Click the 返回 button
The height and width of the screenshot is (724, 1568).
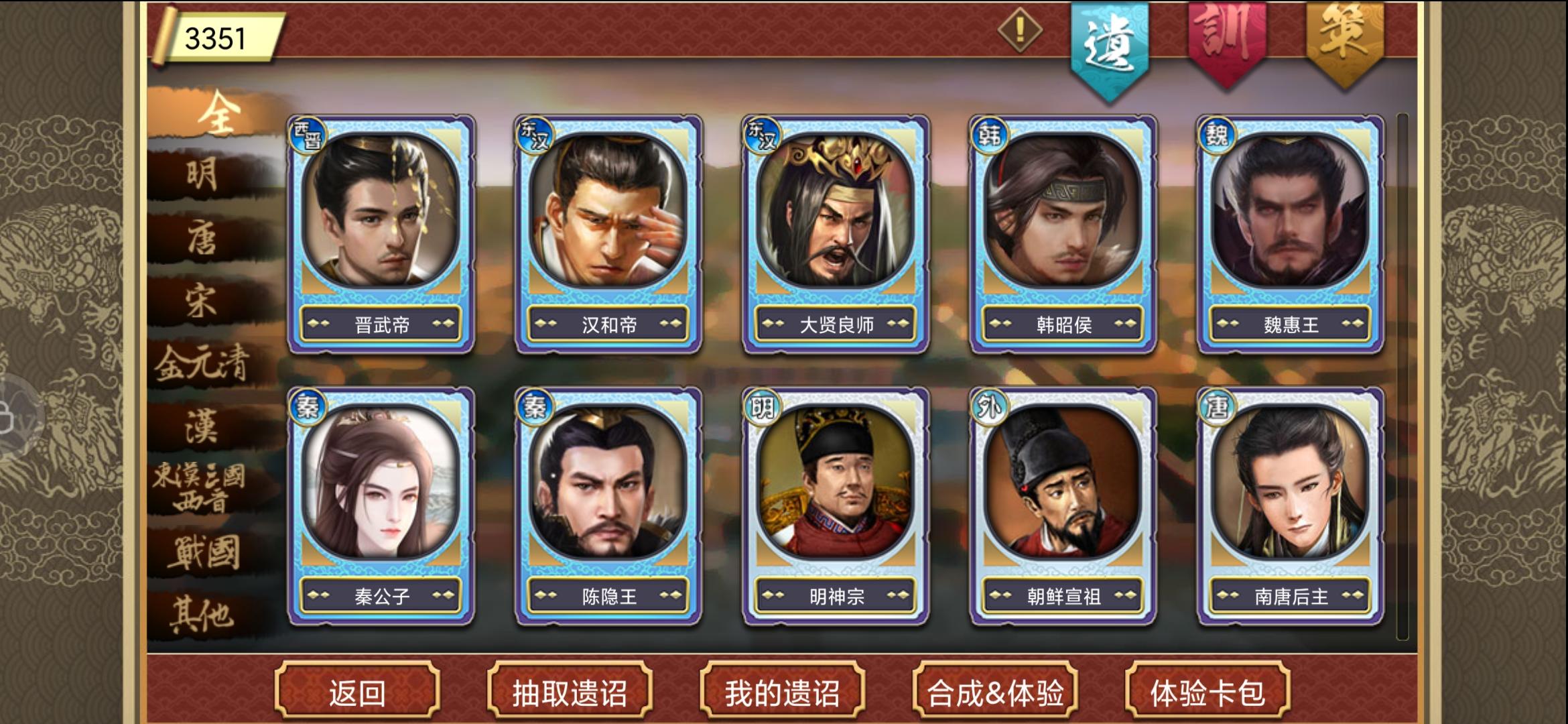tap(357, 692)
